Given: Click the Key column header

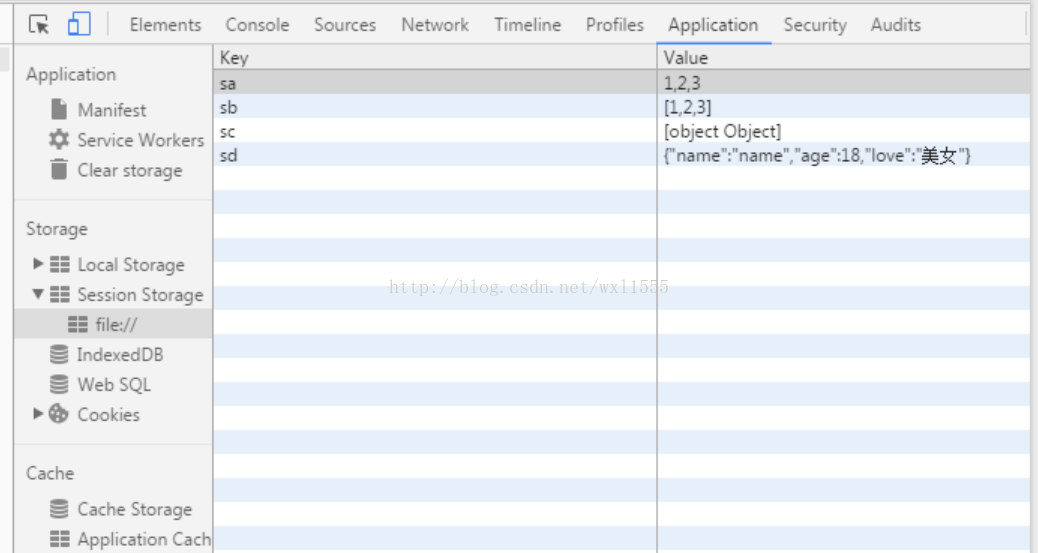Looking at the screenshot, I should point(435,58).
